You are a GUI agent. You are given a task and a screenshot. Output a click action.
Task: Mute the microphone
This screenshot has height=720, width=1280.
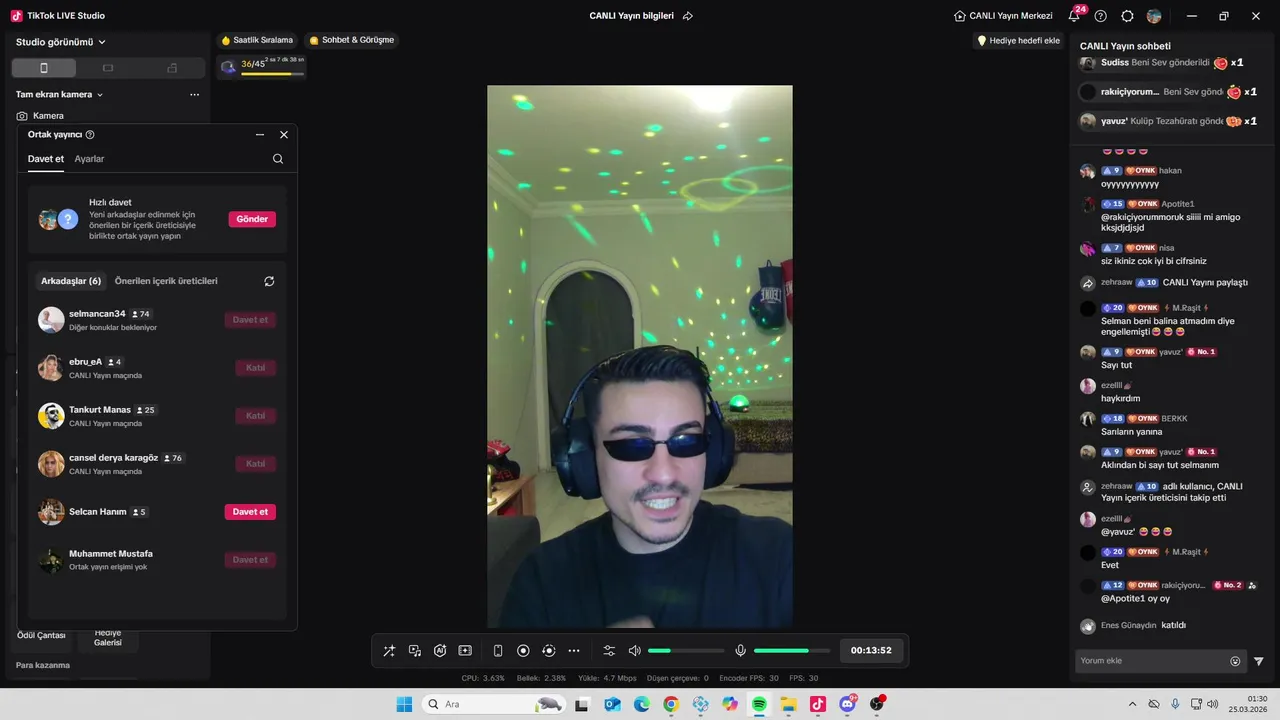[740, 651]
